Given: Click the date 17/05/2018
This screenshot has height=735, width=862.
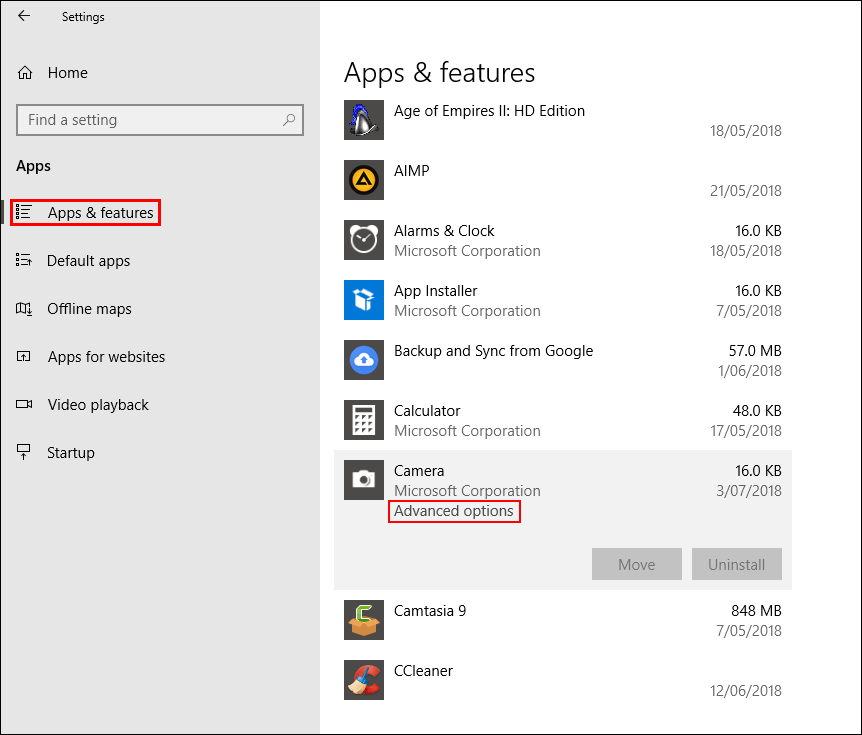Looking at the screenshot, I should point(745,430).
